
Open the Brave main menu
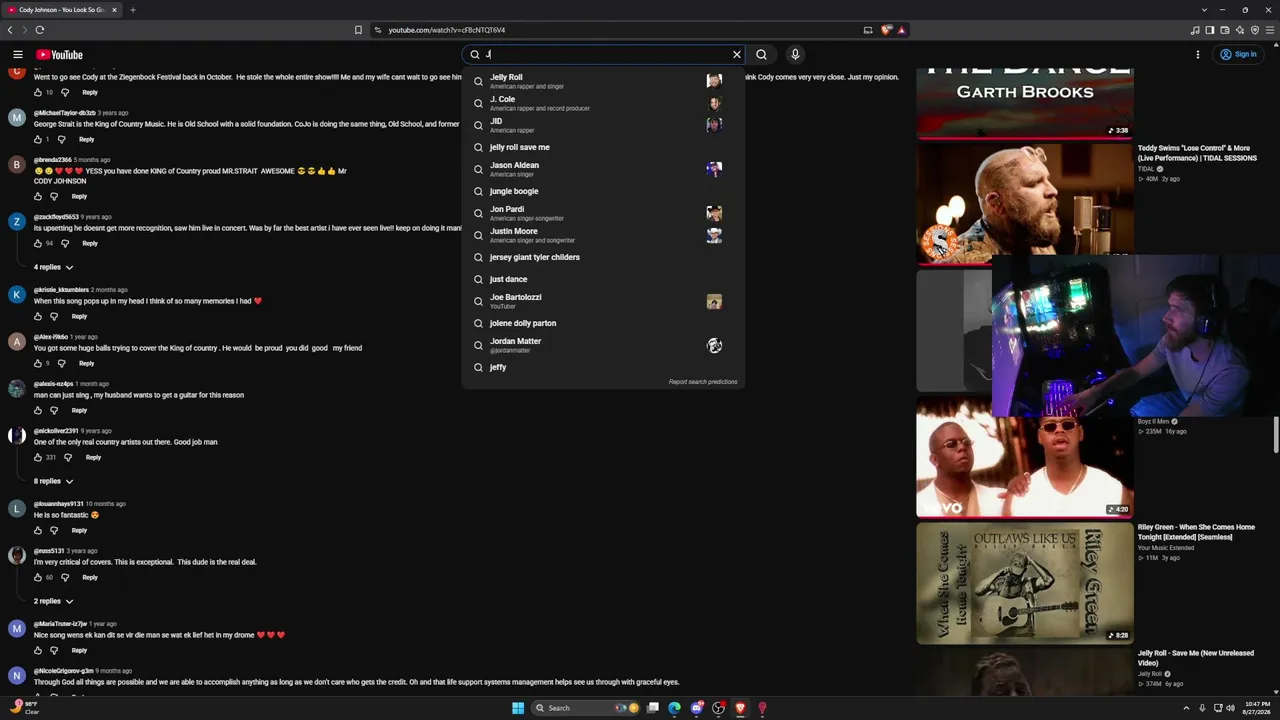click(x=1270, y=30)
